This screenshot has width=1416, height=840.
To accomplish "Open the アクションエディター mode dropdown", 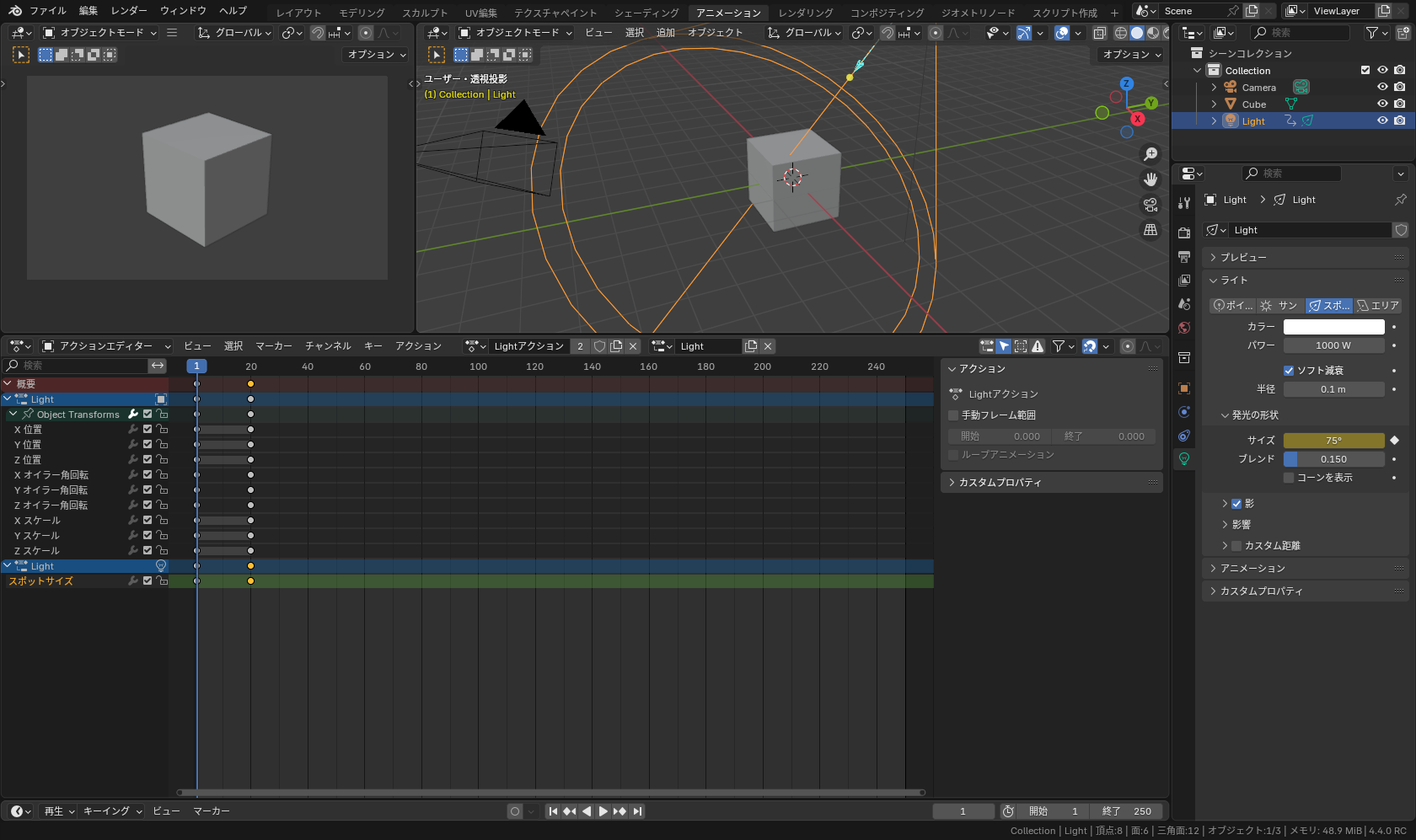I will 106,346.
